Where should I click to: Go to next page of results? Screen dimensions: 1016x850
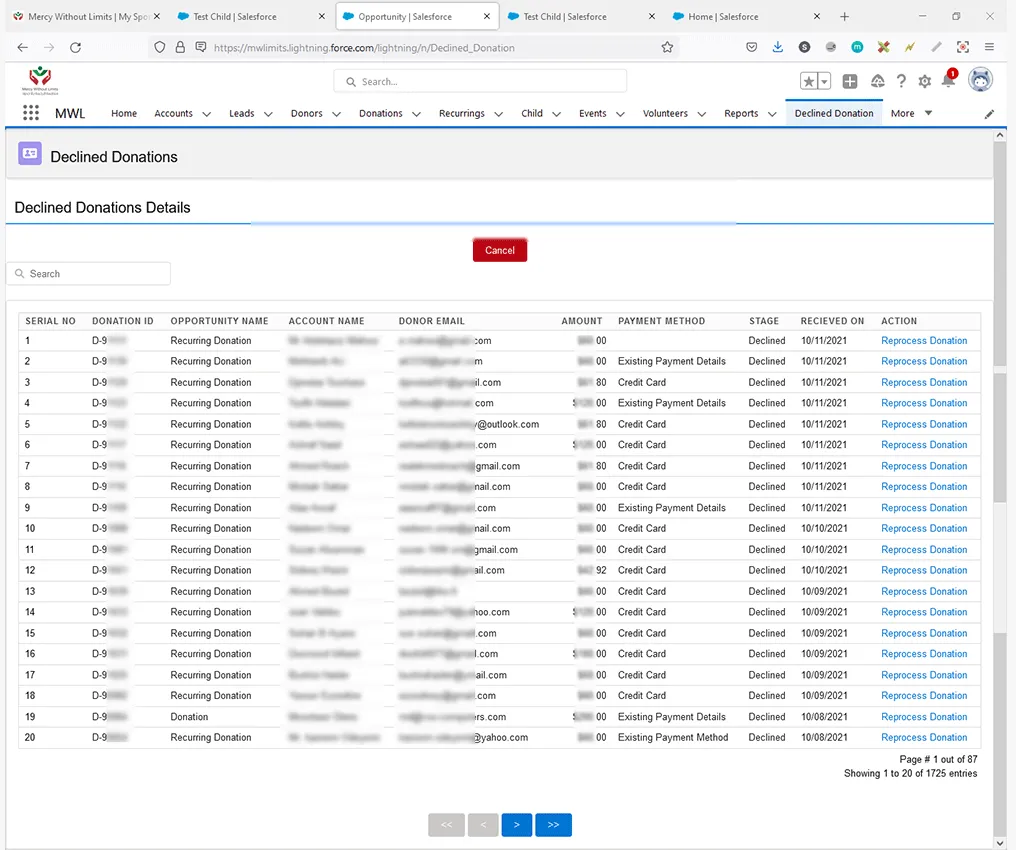(516, 825)
